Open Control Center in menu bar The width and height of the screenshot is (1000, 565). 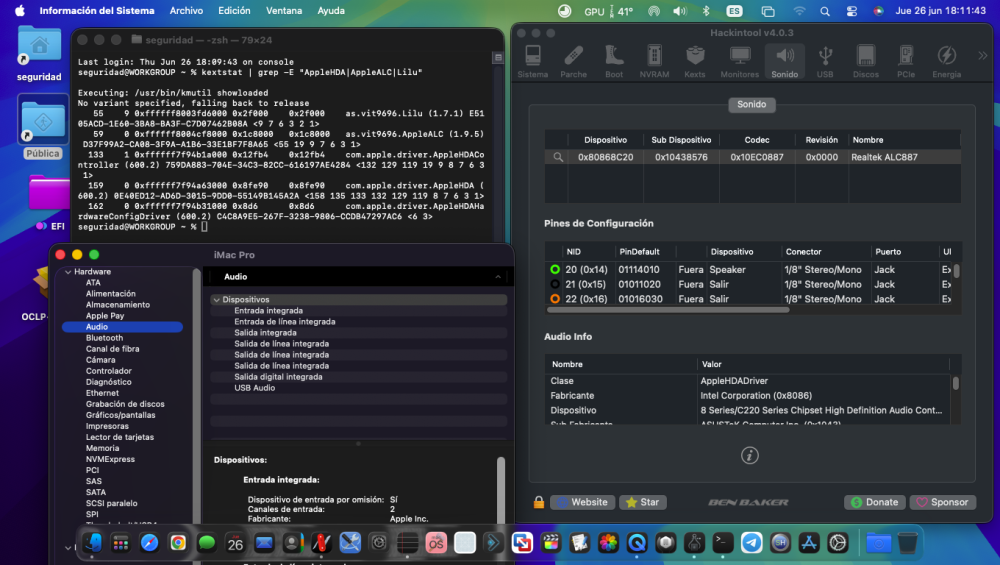[x=851, y=11]
